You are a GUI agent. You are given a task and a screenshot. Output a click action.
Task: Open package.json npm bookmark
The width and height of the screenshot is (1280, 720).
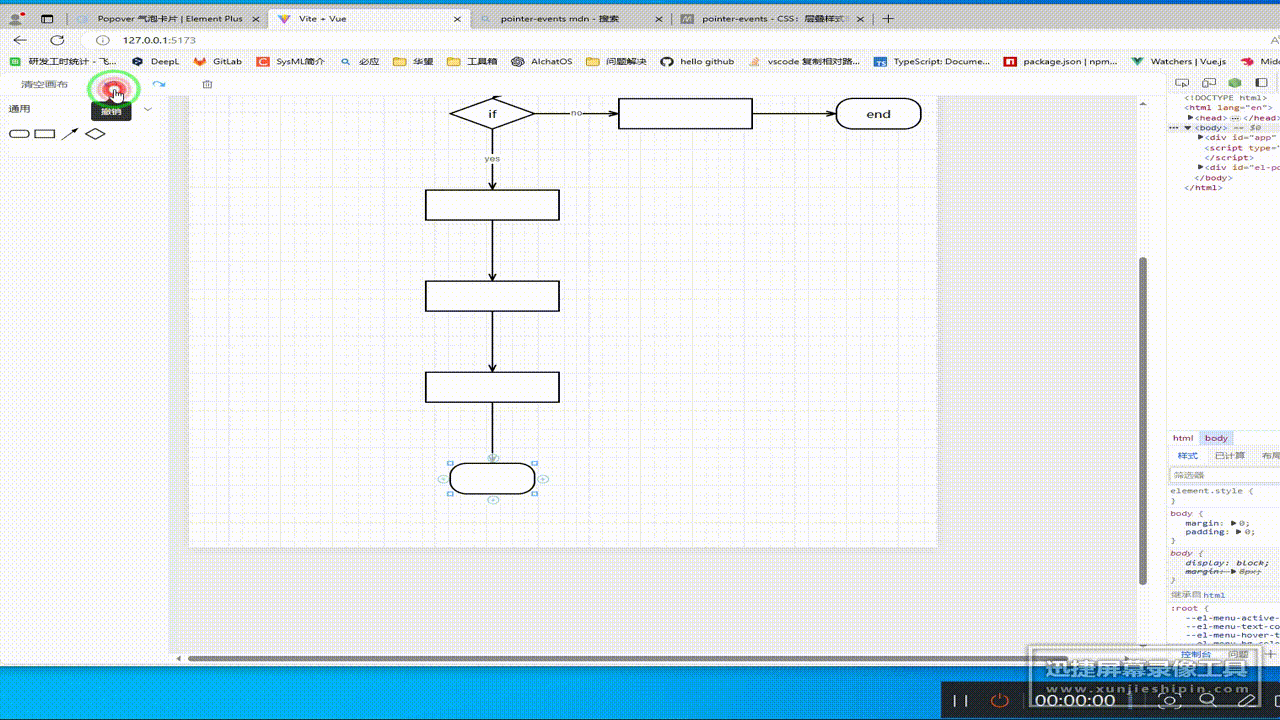(1061, 61)
